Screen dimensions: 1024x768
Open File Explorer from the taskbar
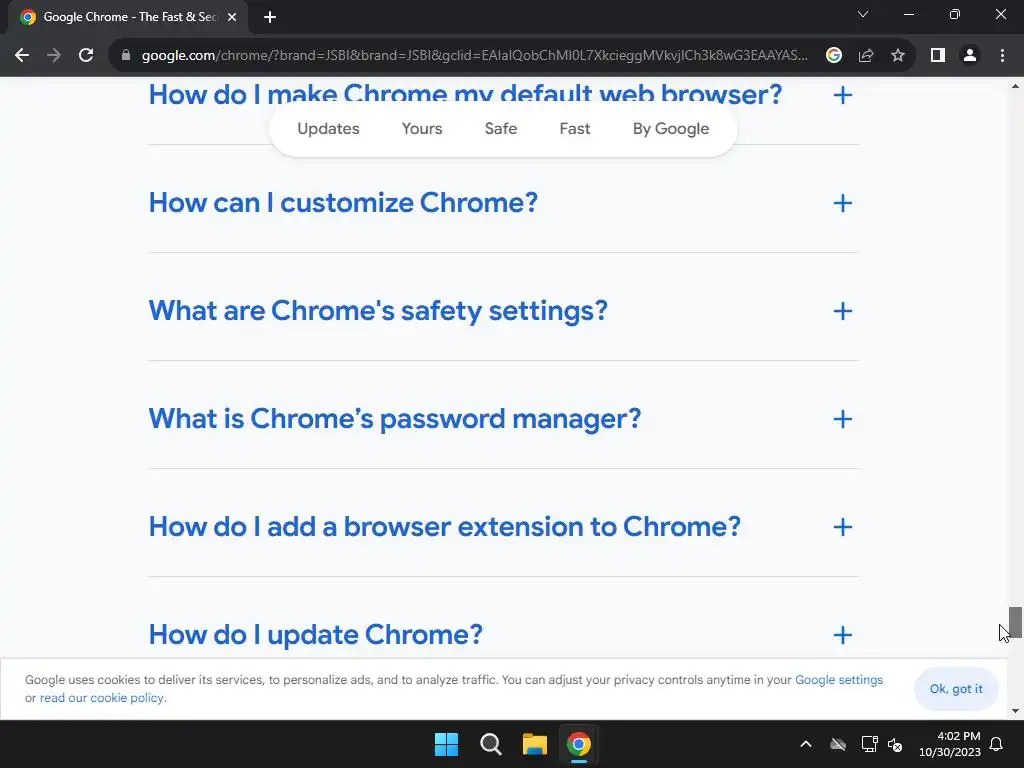pos(535,744)
